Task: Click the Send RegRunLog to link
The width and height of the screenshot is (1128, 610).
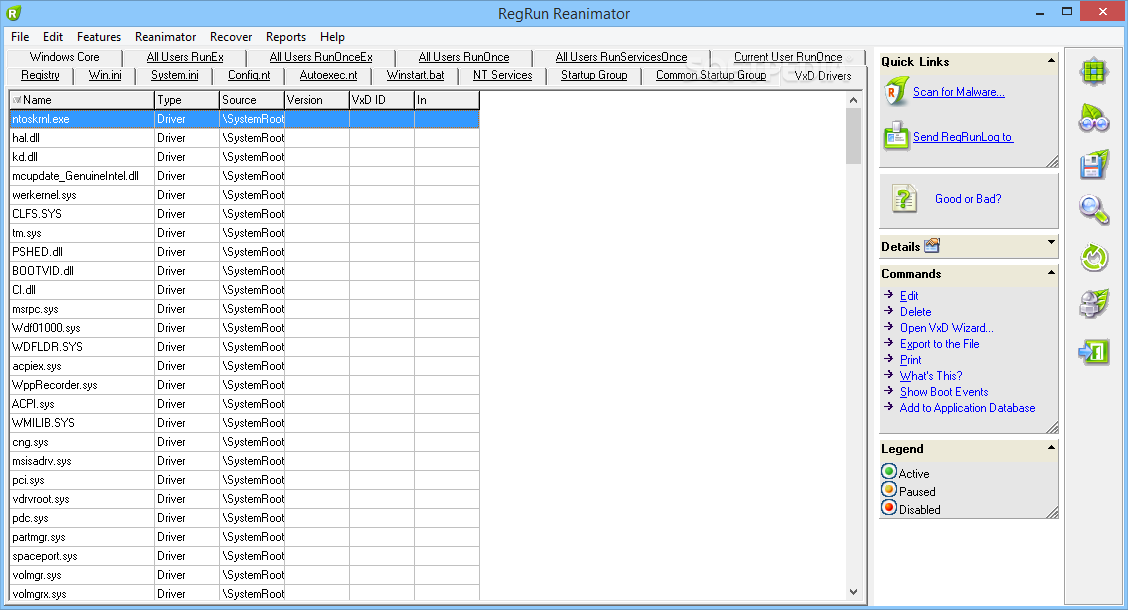Action: 963,137
